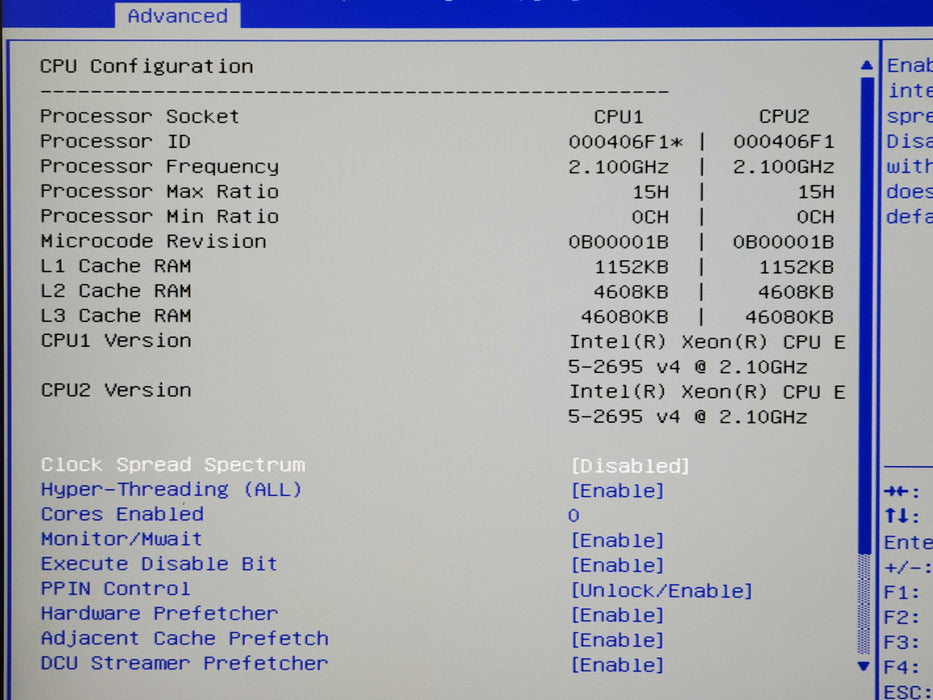933x700 pixels.
Task: Click the Hardware Prefetcher label
Action: pyautogui.click(x=159, y=614)
